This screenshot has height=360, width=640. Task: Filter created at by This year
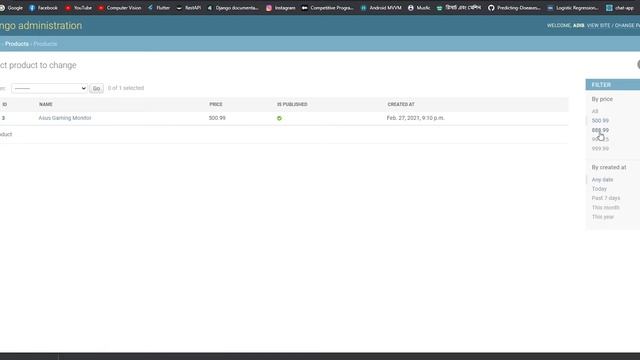point(603,217)
